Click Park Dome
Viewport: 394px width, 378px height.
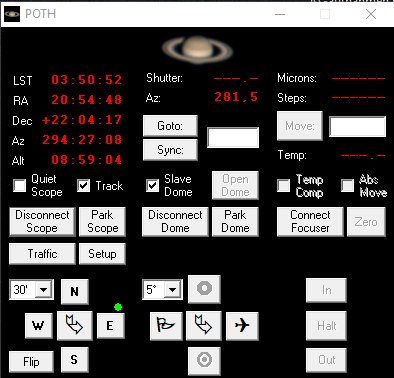[x=235, y=222]
